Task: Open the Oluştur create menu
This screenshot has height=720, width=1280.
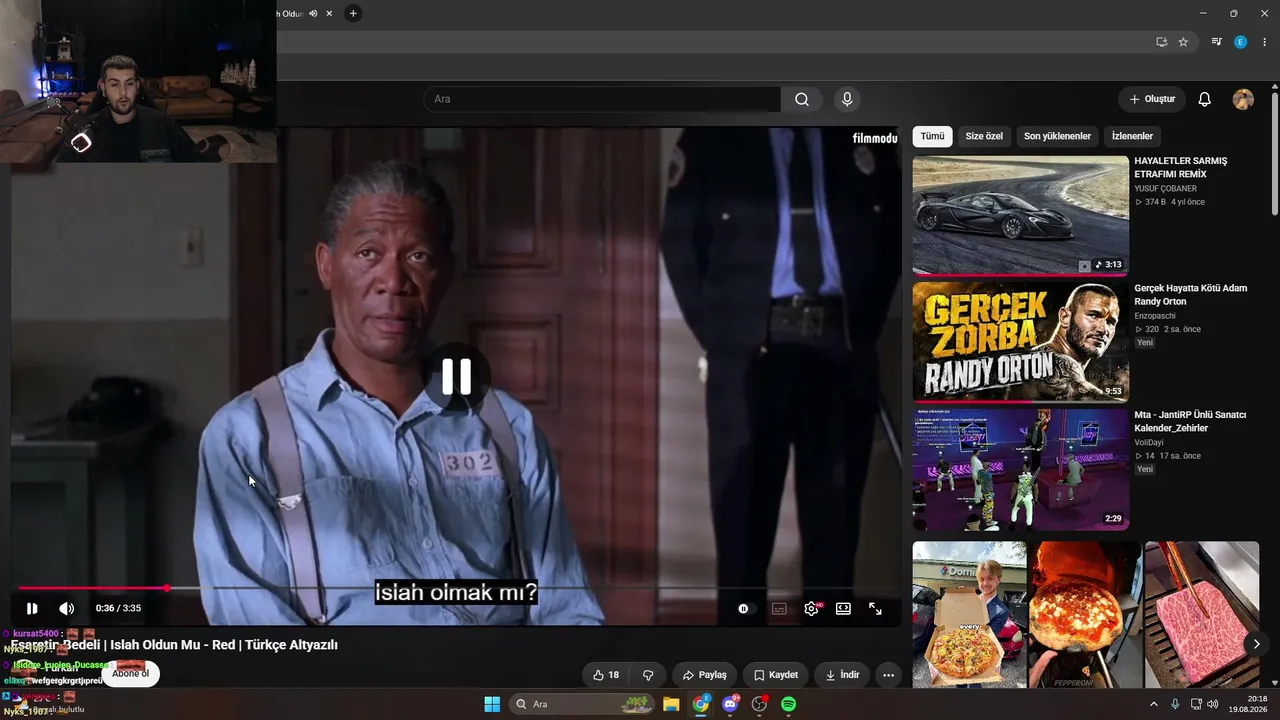Action: point(1152,99)
